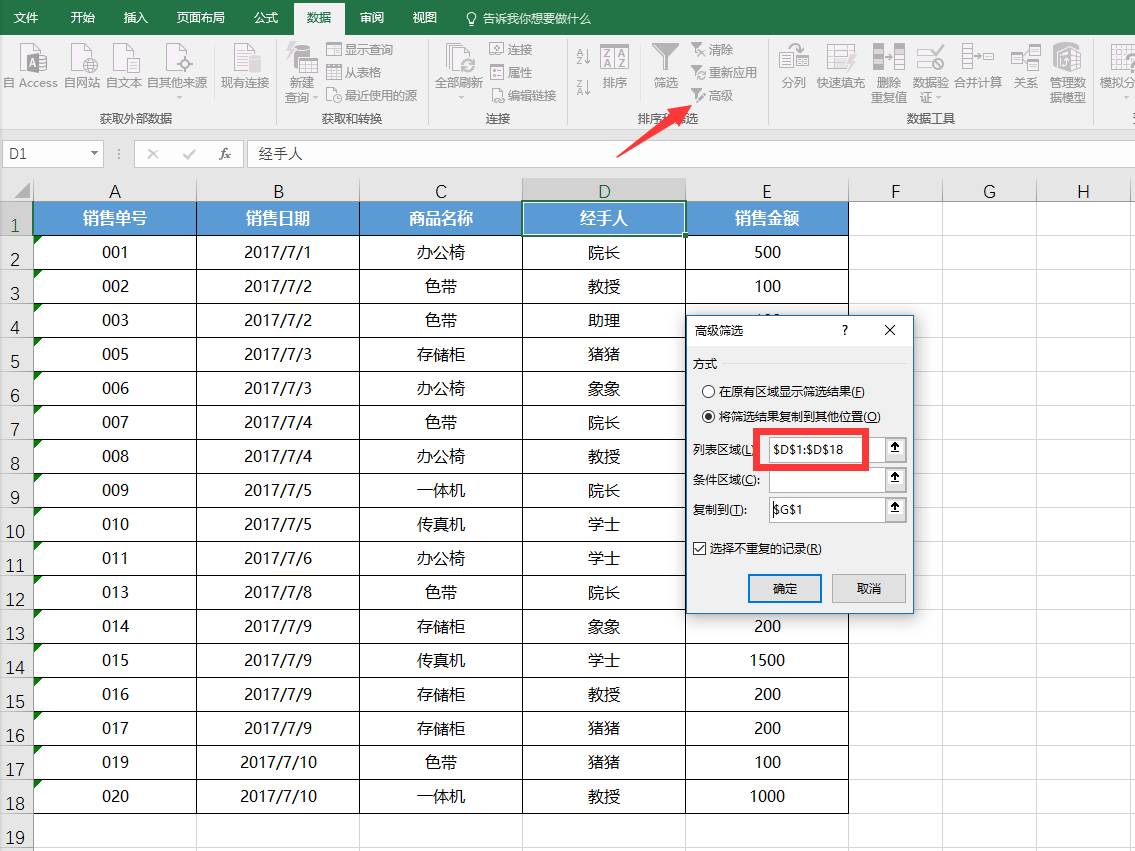This screenshot has height=851, width=1135.
Task: Switch to the Insert (插入) tab
Action: coord(135,17)
